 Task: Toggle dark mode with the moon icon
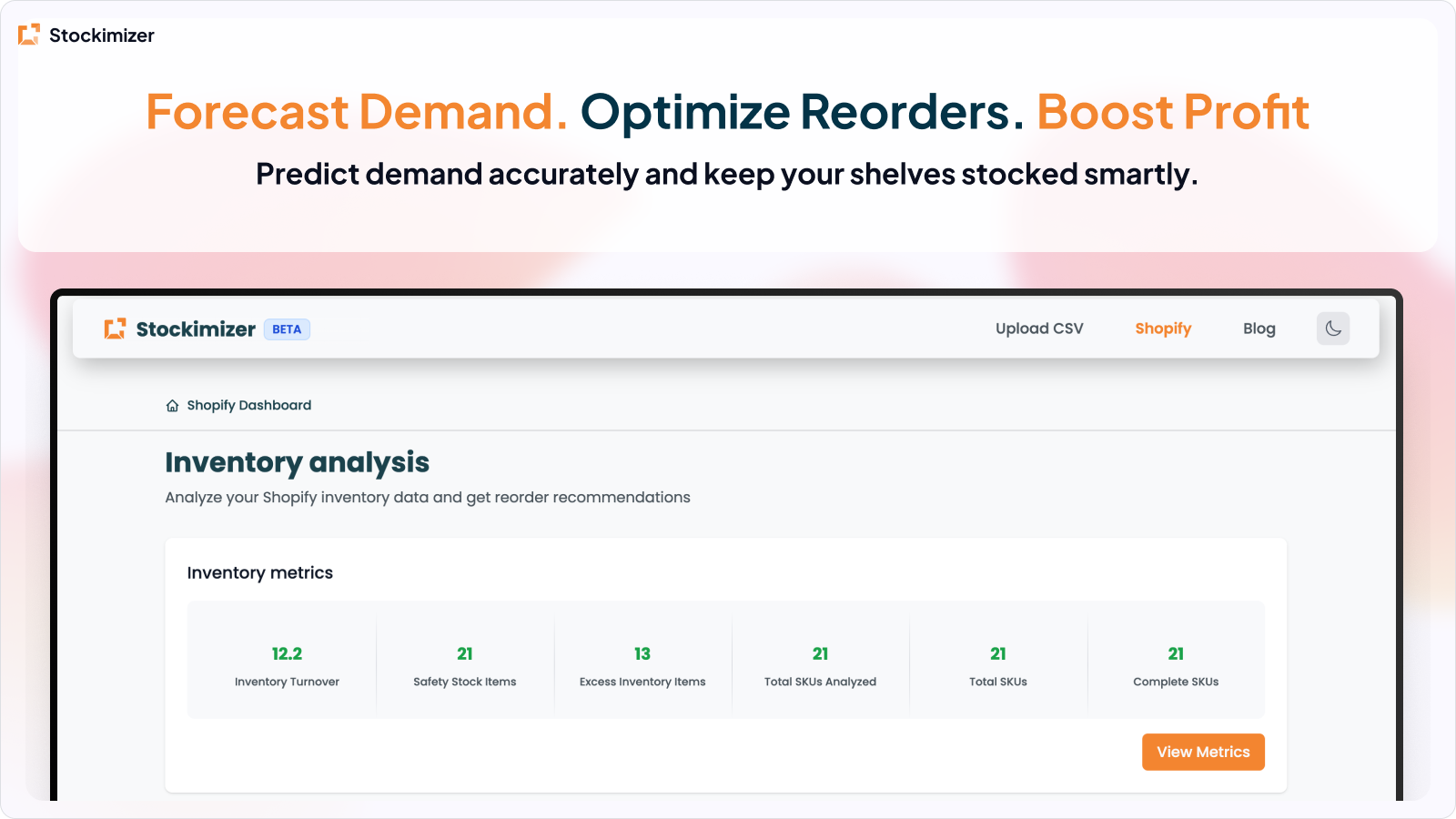[1332, 329]
